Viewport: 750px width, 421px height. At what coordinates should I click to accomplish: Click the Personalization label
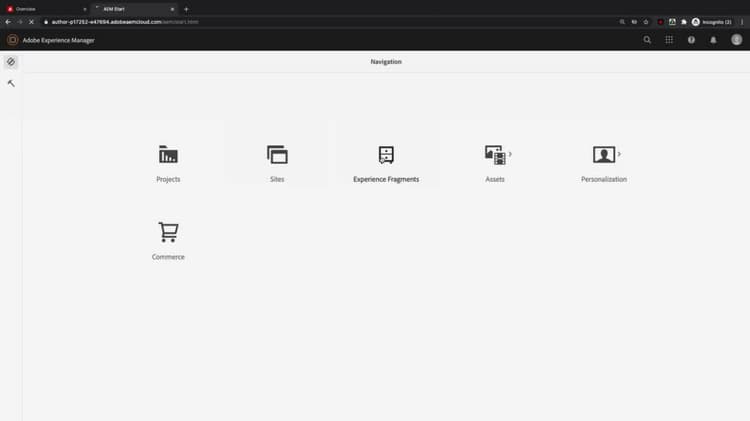point(604,179)
